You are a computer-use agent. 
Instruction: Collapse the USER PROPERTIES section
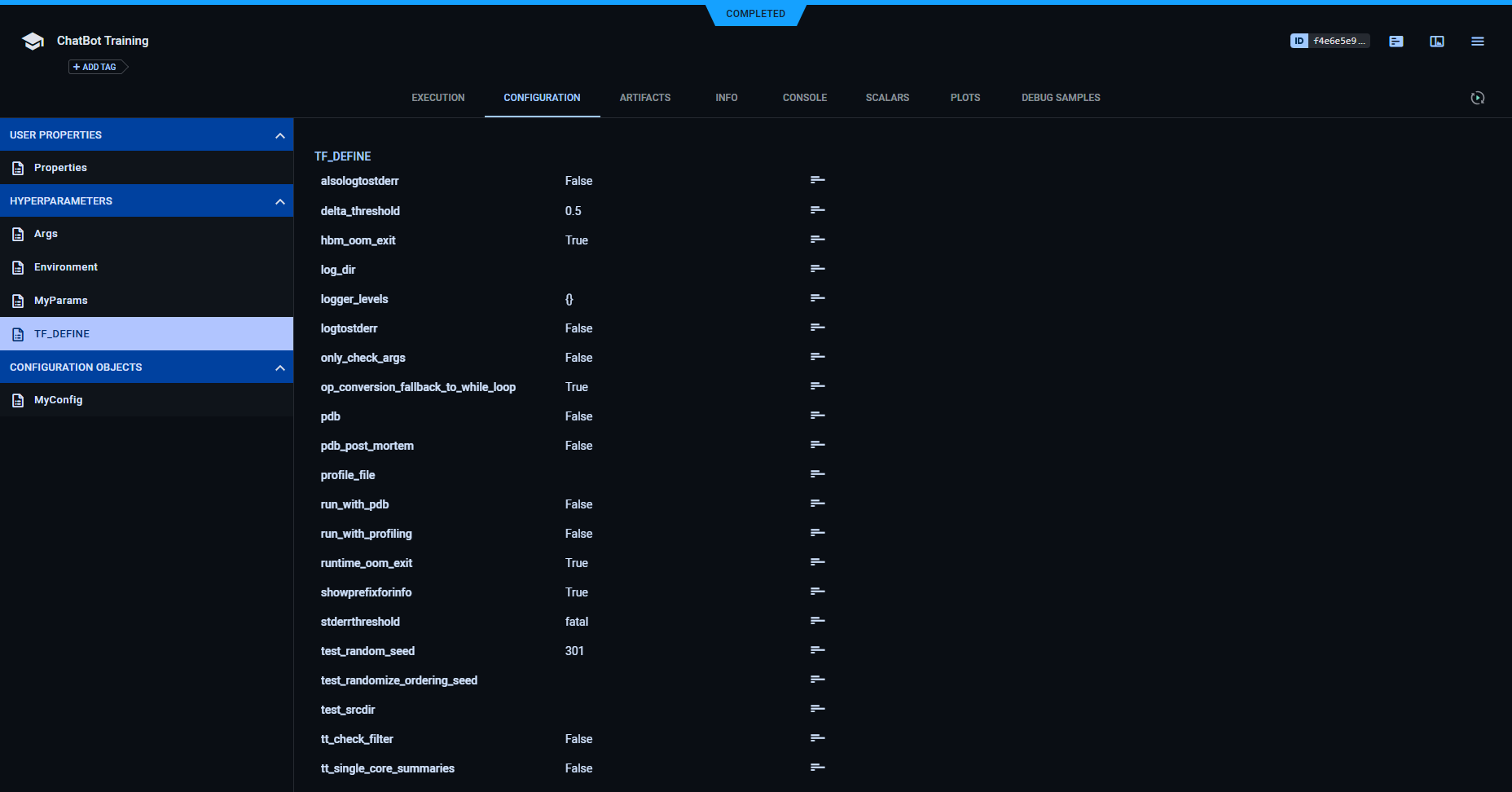click(x=281, y=134)
